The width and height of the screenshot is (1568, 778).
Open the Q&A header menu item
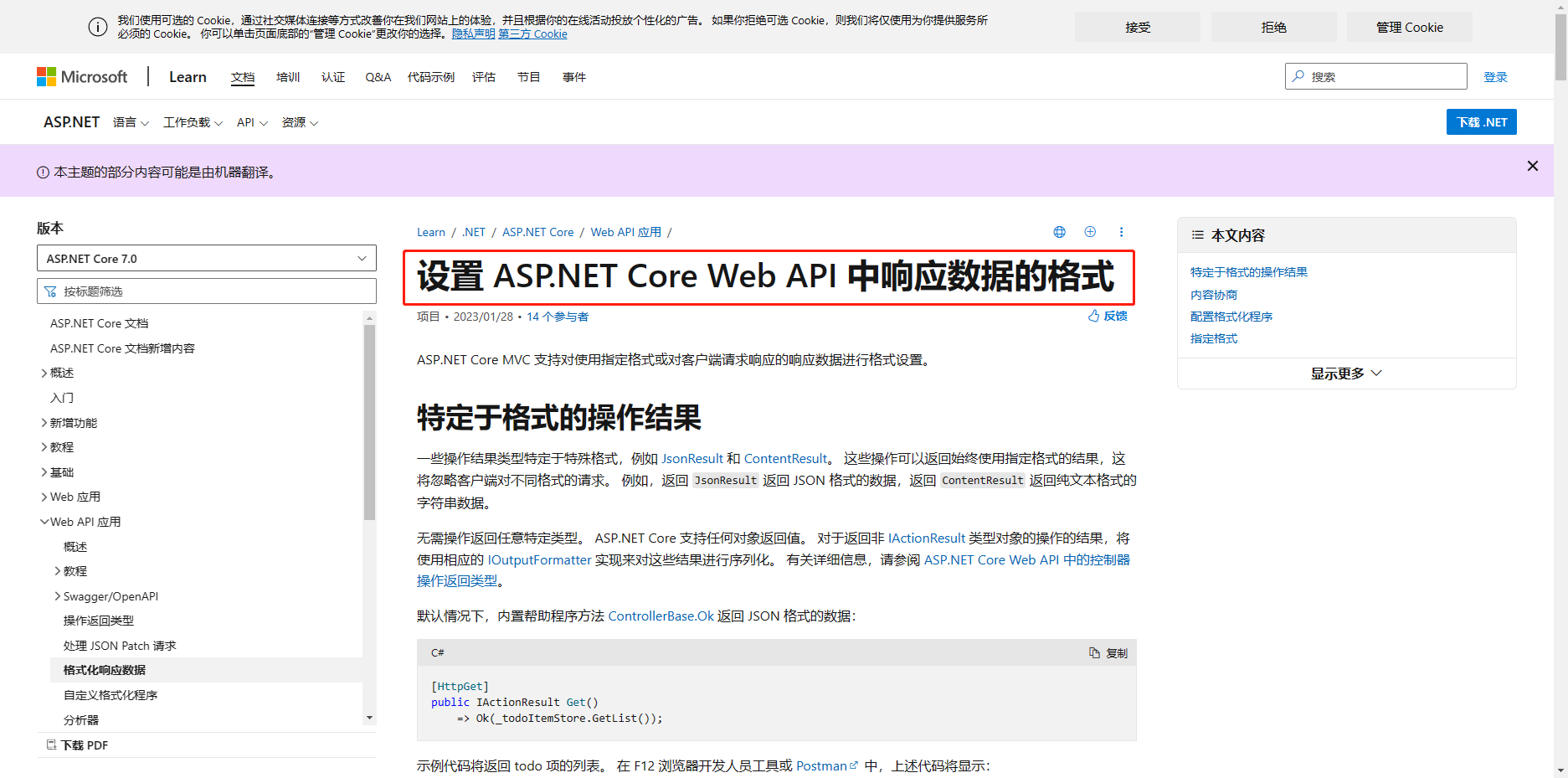click(x=378, y=77)
